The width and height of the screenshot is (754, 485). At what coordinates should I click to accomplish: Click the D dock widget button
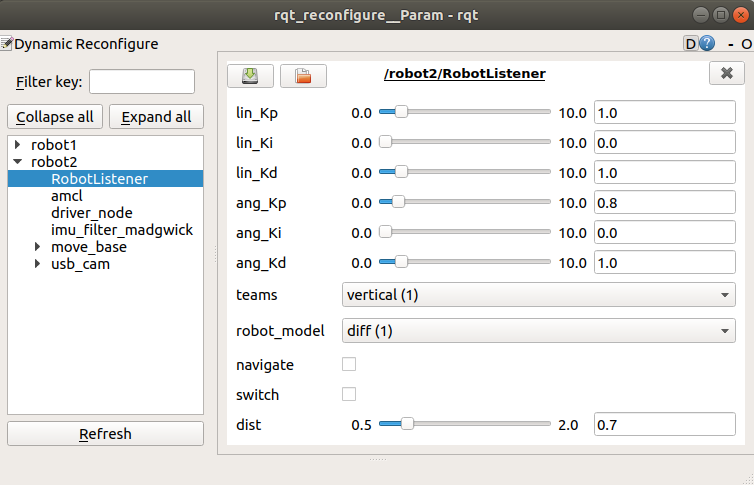[x=691, y=44]
